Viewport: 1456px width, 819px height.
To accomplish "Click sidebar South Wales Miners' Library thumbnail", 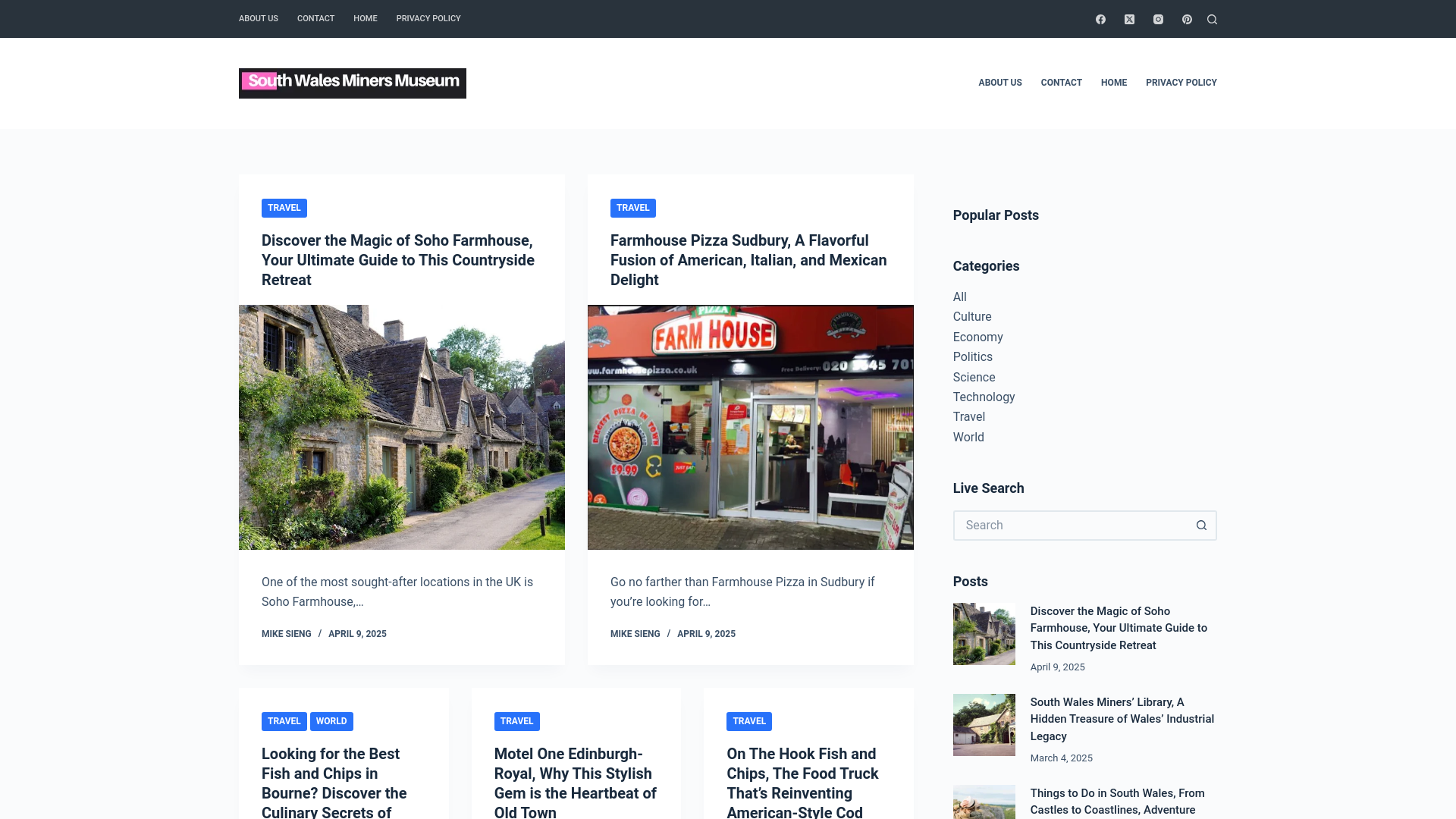I will (984, 725).
